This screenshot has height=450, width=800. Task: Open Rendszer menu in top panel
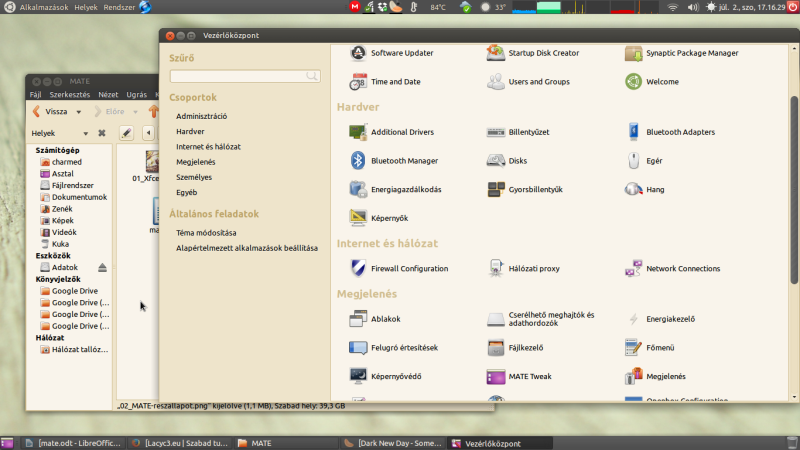tap(119, 7)
